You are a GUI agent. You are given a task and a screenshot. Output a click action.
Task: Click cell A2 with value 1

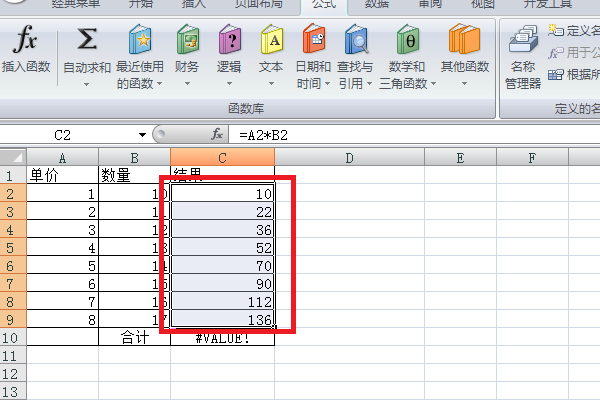[x=62, y=193]
